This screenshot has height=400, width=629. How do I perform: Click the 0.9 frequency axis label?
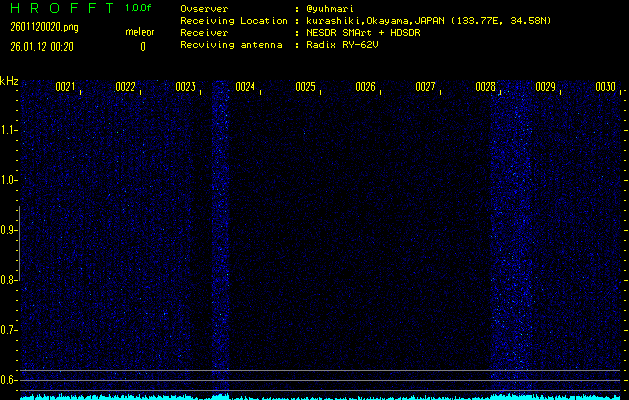pos(9,230)
